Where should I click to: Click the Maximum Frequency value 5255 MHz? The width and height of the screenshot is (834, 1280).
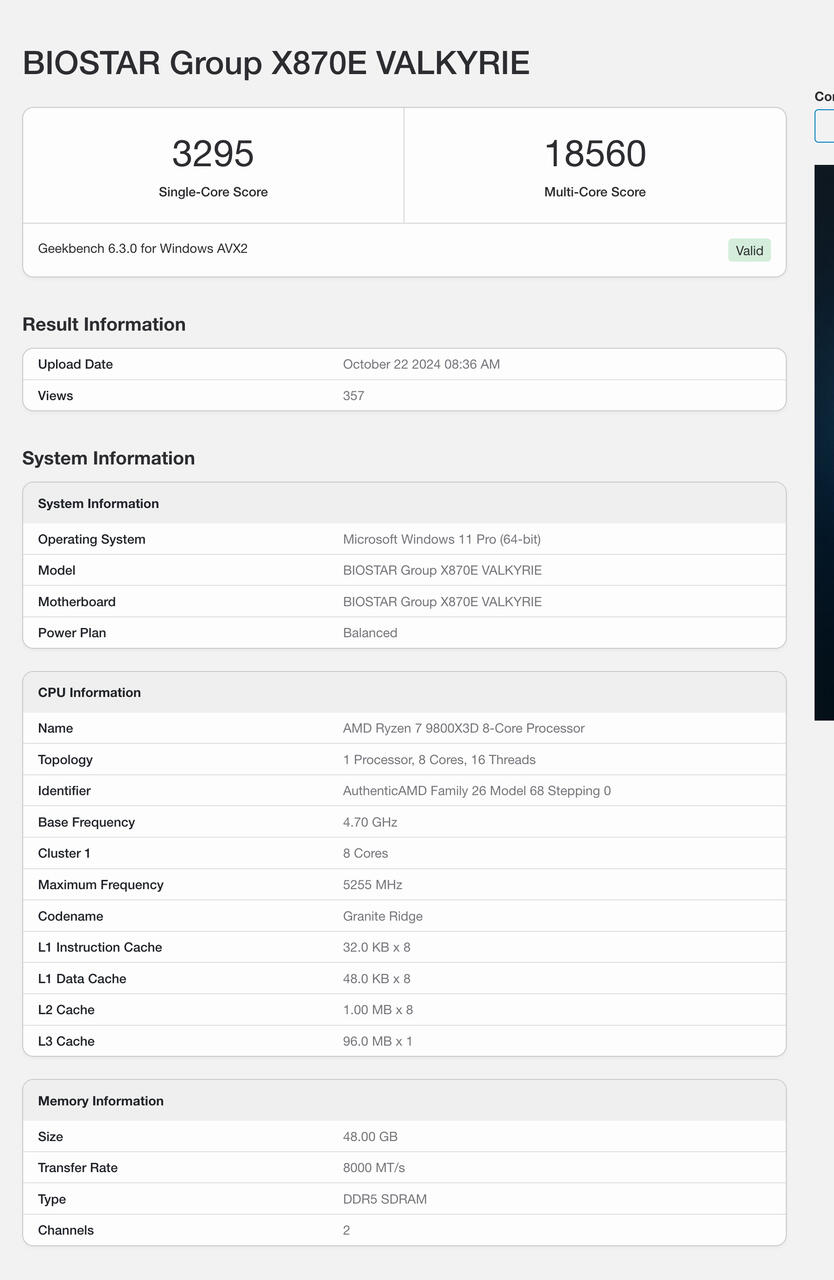[372, 885]
